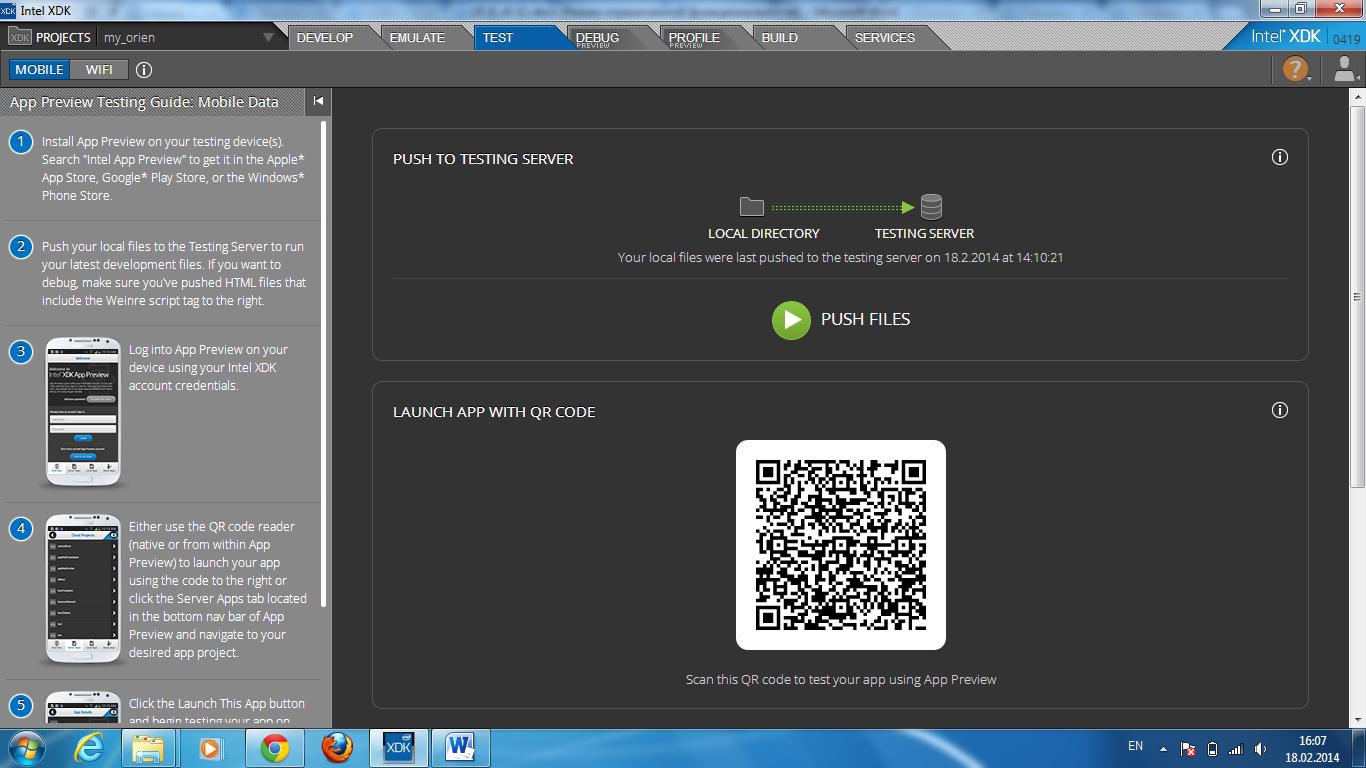Image resolution: width=1366 pixels, height=768 pixels.
Task: Open the user account icon
Action: coord(1345,69)
